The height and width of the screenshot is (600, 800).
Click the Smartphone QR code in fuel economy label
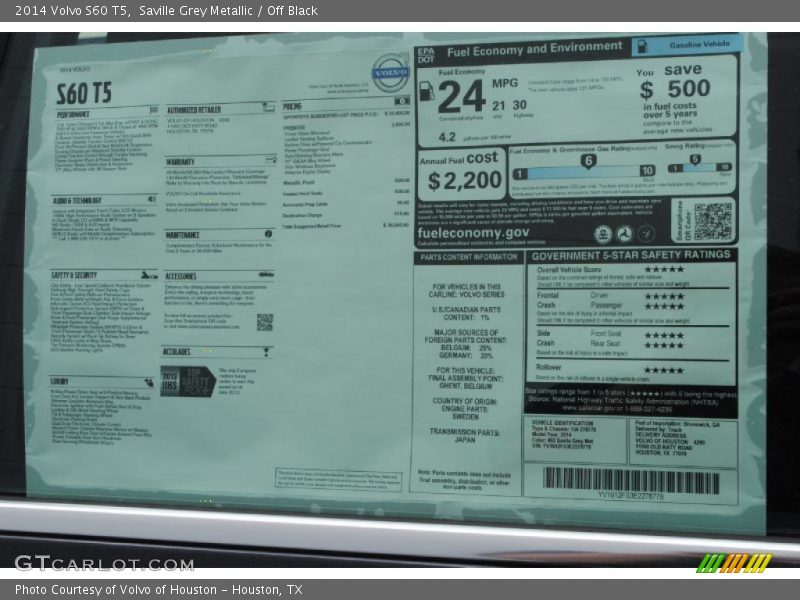click(x=713, y=220)
